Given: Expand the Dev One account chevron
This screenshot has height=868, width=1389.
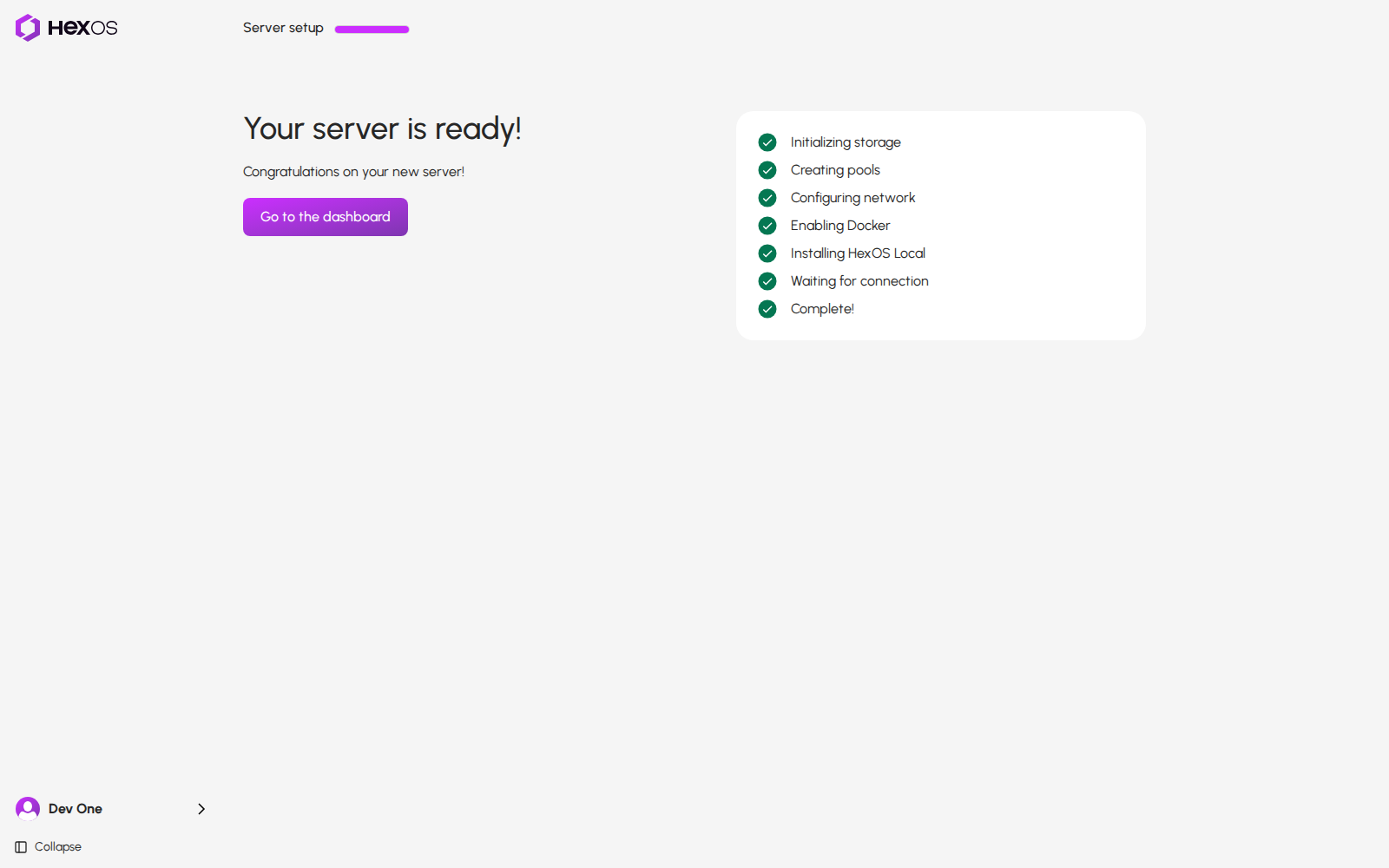Looking at the screenshot, I should click(201, 809).
